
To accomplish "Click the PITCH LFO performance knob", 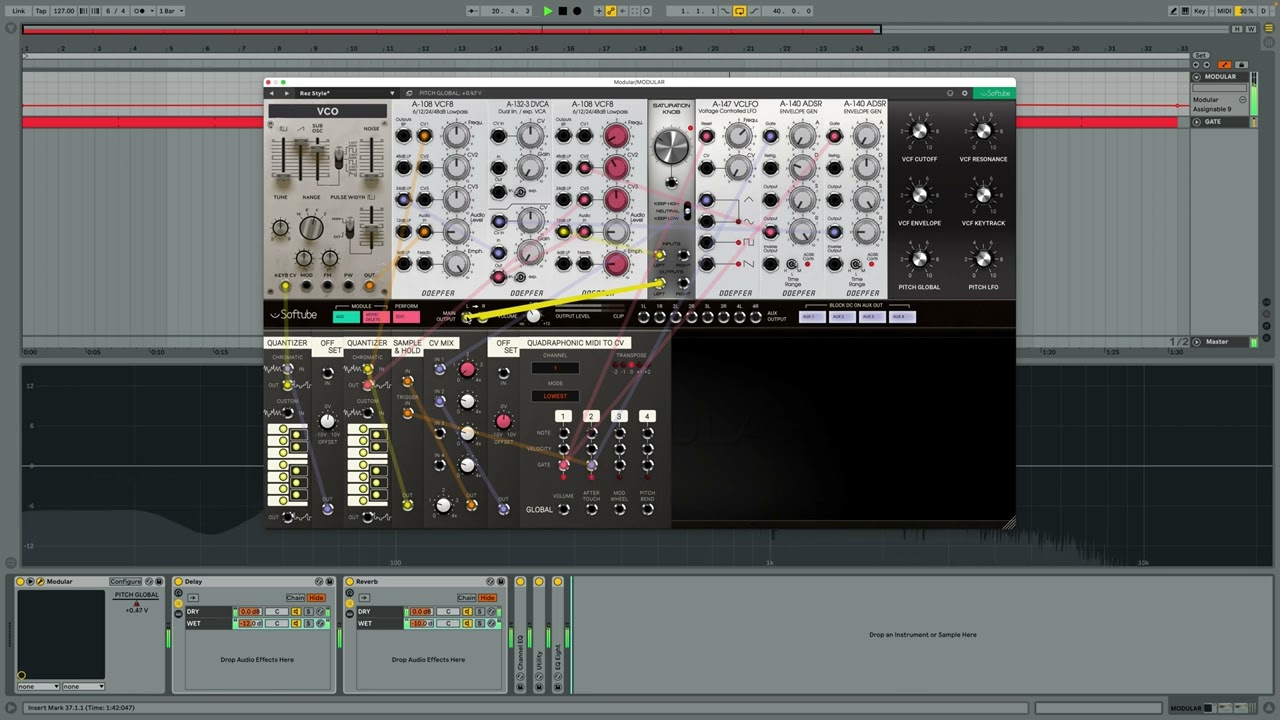I will coord(983,260).
